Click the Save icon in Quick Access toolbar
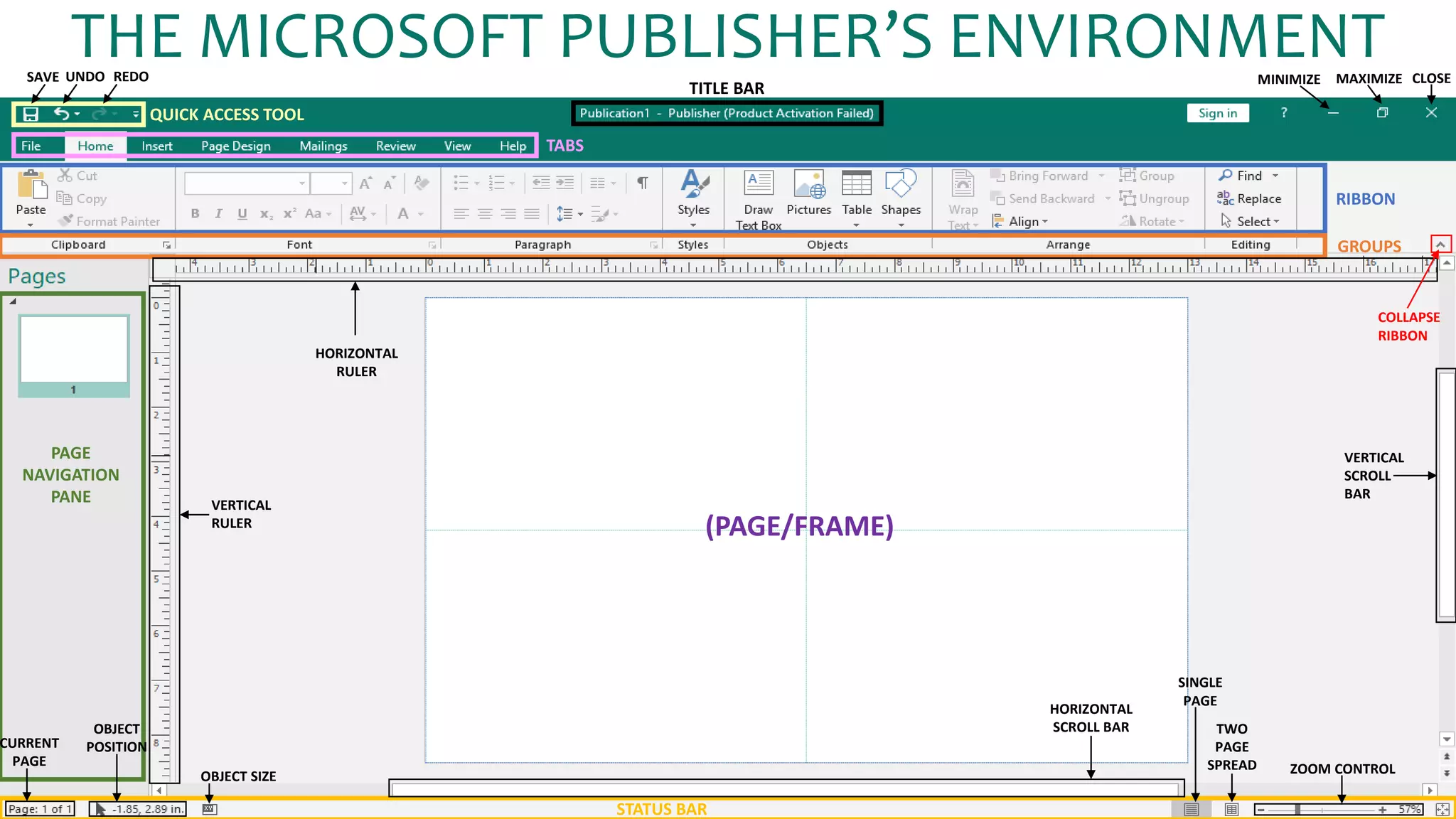The width and height of the screenshot is (1456, 819). coord(31,114)
